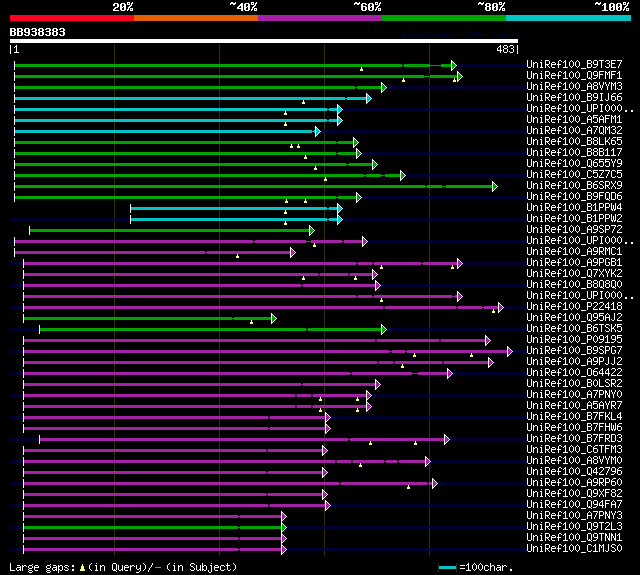Open the UniRef100_P09195 label
The width and height of the screenshot is (640, 575).
[574, 340]
